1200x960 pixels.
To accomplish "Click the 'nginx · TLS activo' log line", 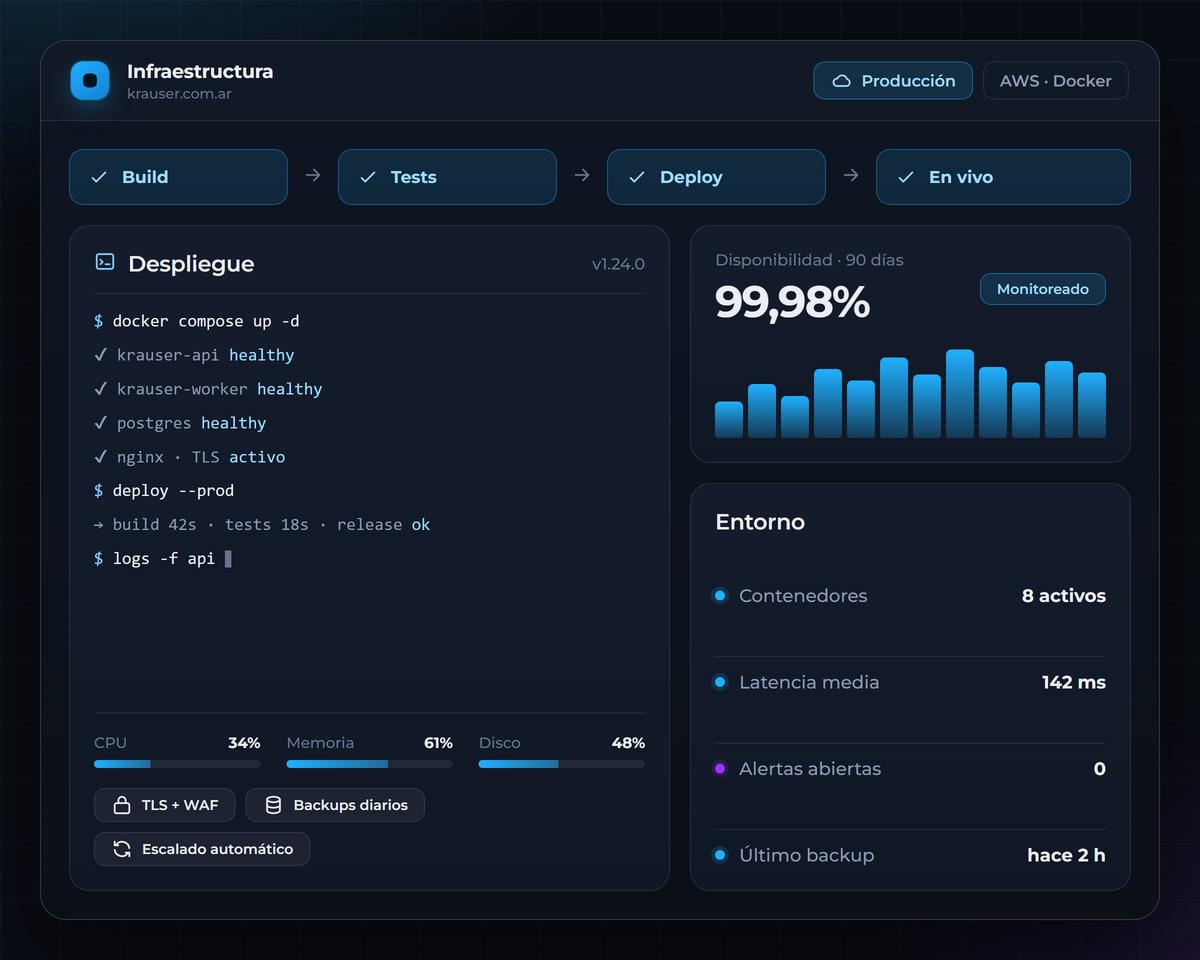I will click(190, 457).
